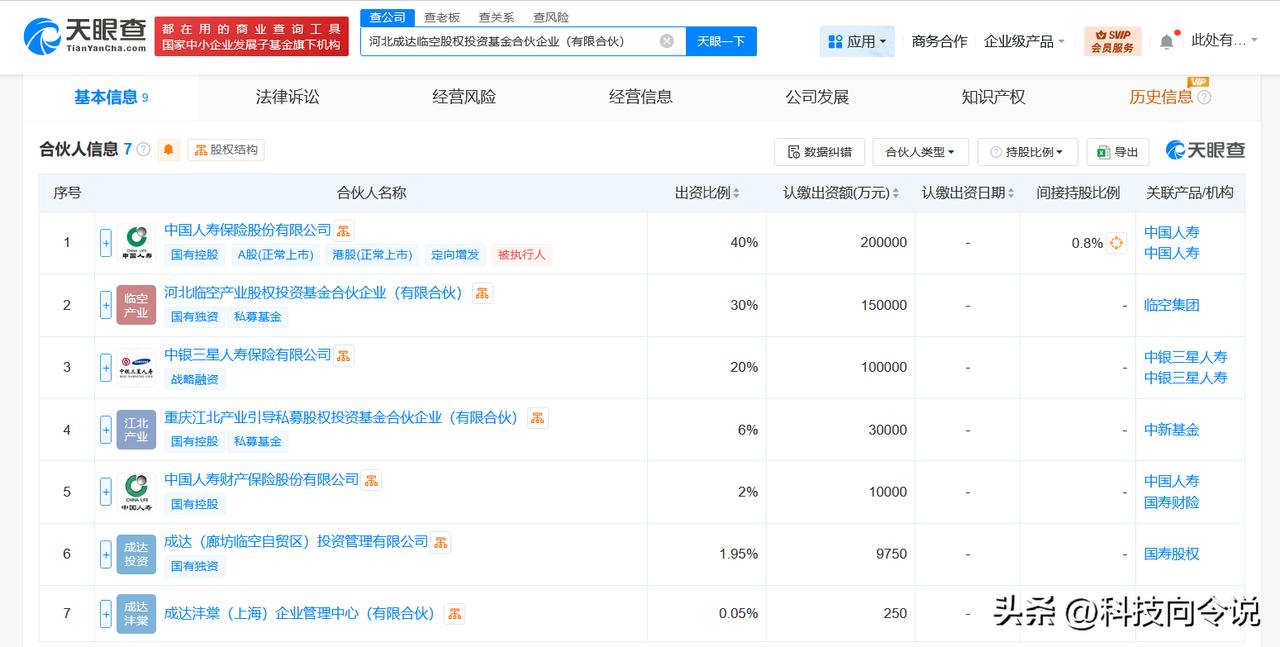1280x647 pixels.
Task: Click the China Life logo in row 1
Action: tap(136, 243)
